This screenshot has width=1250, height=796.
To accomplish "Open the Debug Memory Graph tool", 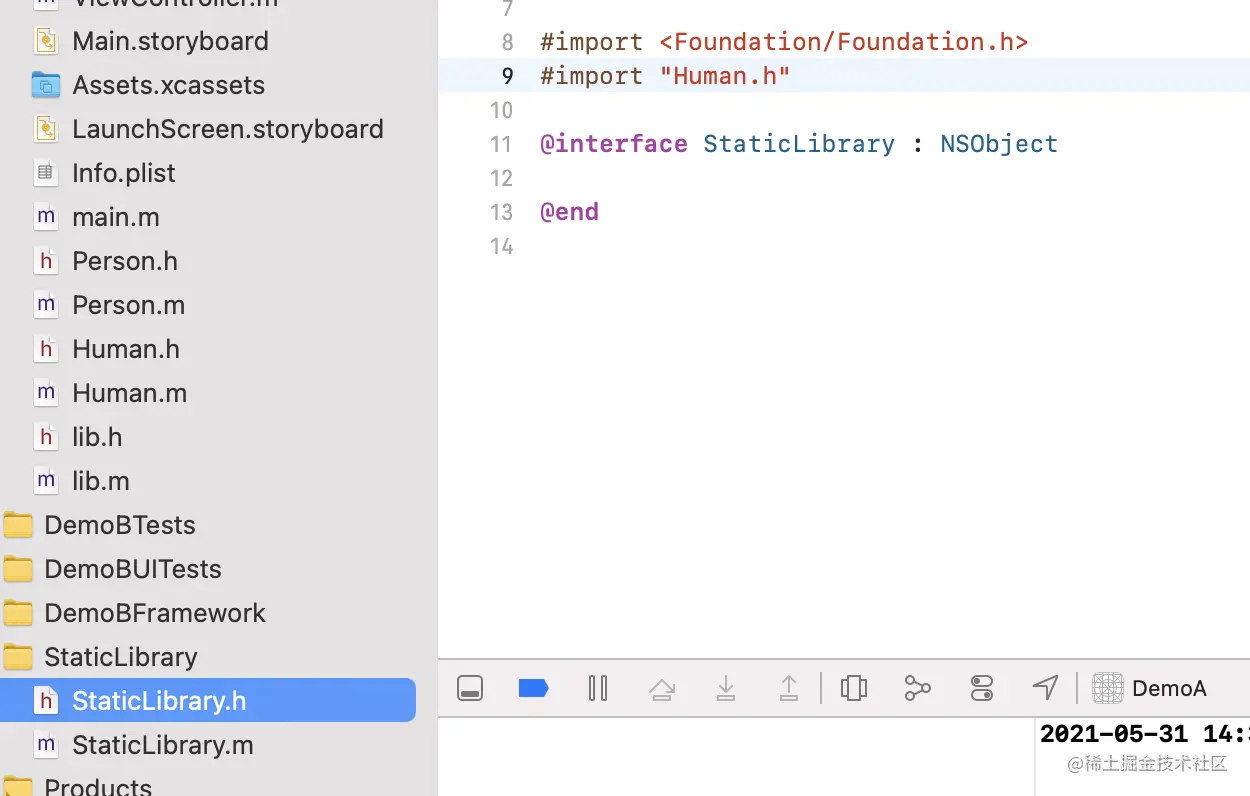I will click(x=917, y=688).
